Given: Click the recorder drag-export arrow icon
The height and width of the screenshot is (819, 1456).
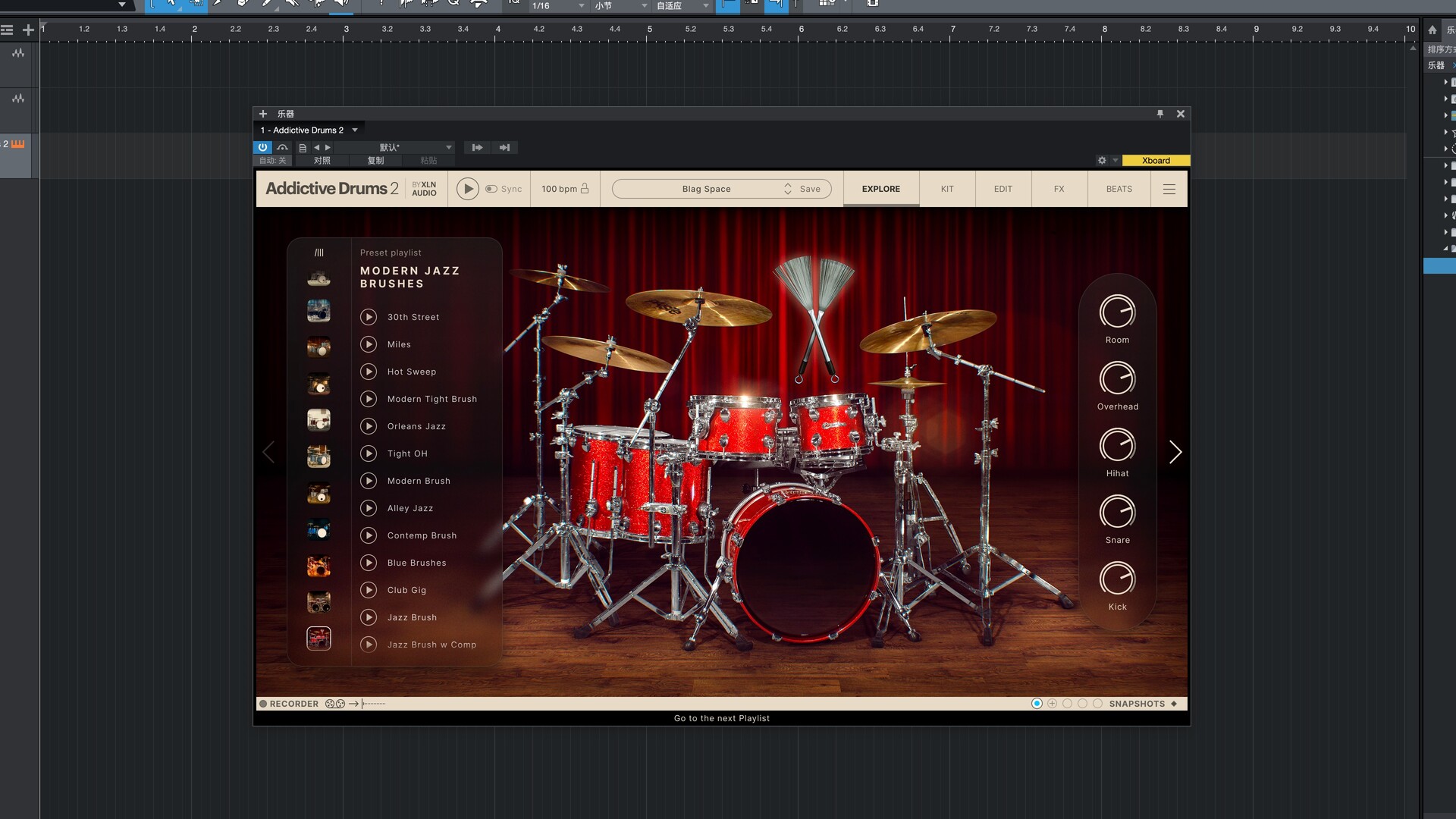Looking at the screenshot, I should 353,704.
